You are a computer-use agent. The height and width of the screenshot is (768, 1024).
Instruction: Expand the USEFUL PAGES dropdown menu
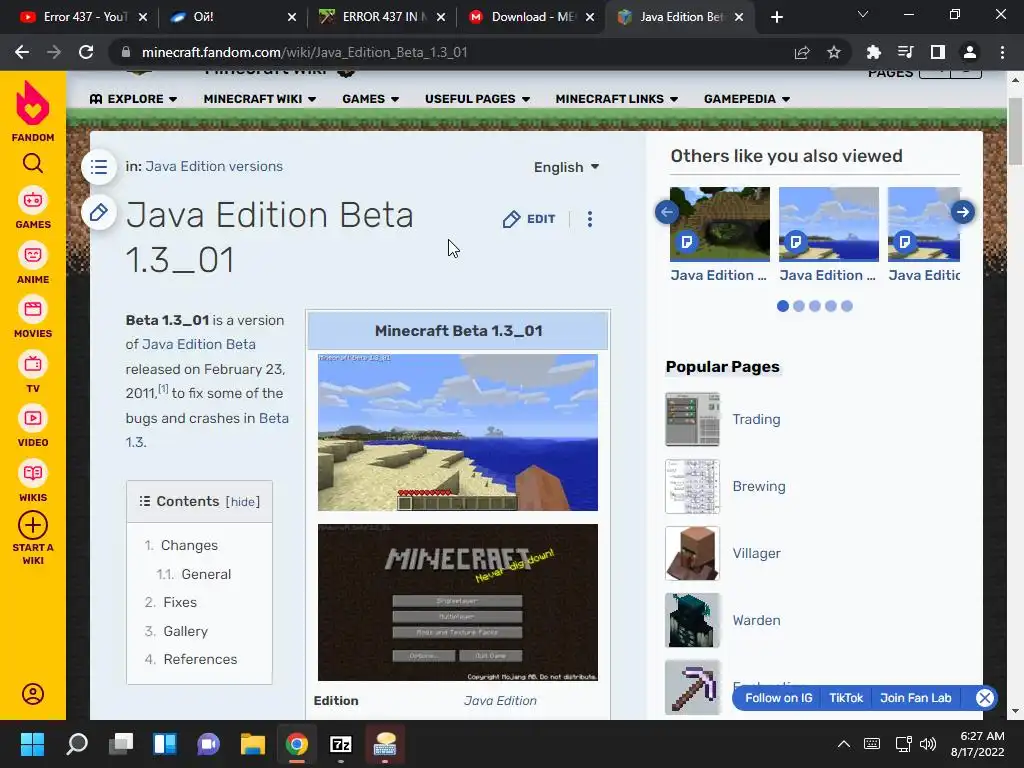point(477,99)
